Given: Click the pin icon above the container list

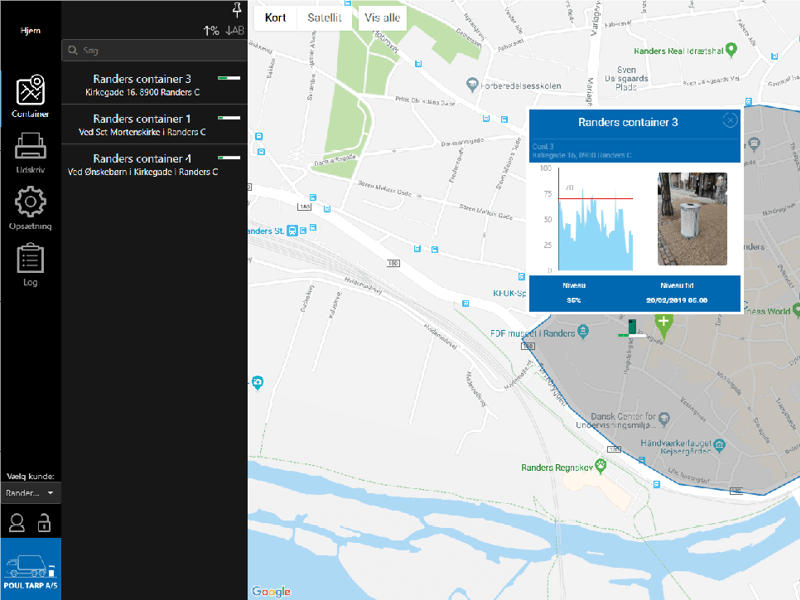Looking at the screenshot, I should pos(237,9).
